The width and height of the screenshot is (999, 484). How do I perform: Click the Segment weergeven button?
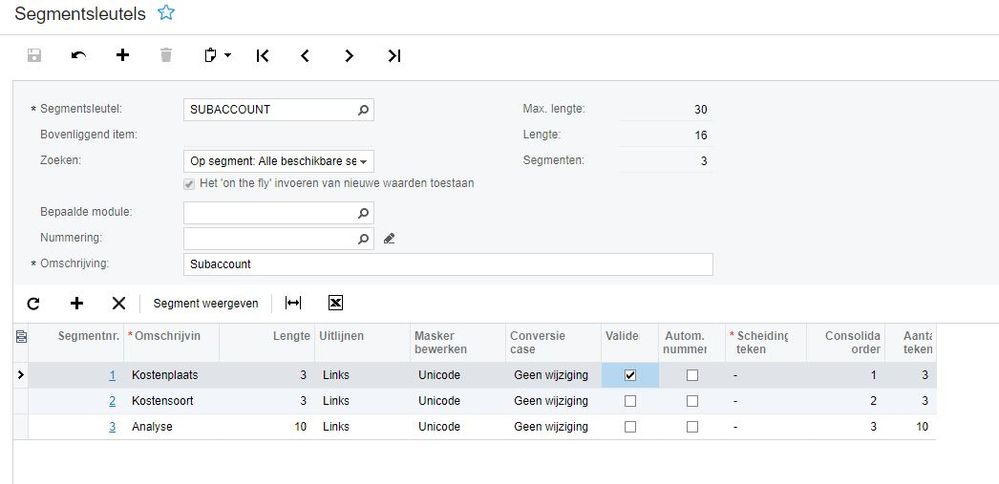coord(205,303)
